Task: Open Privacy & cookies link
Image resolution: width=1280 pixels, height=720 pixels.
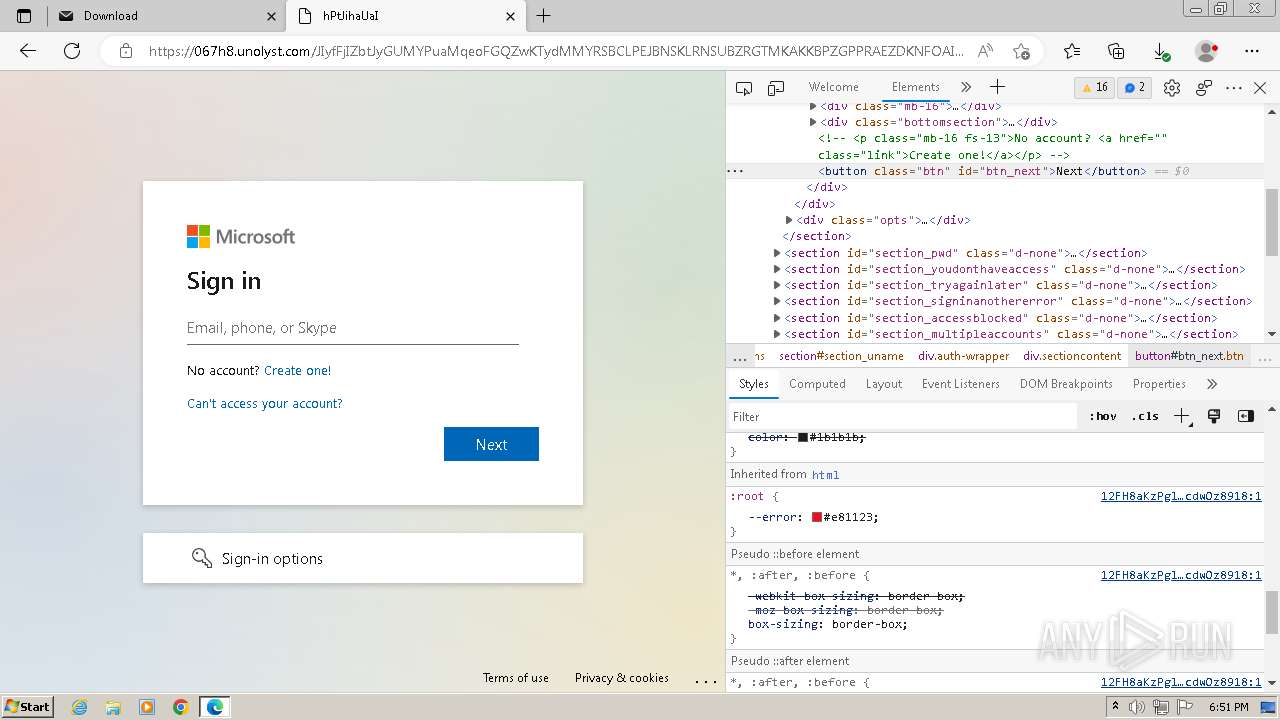Action: tap(622, 678)
